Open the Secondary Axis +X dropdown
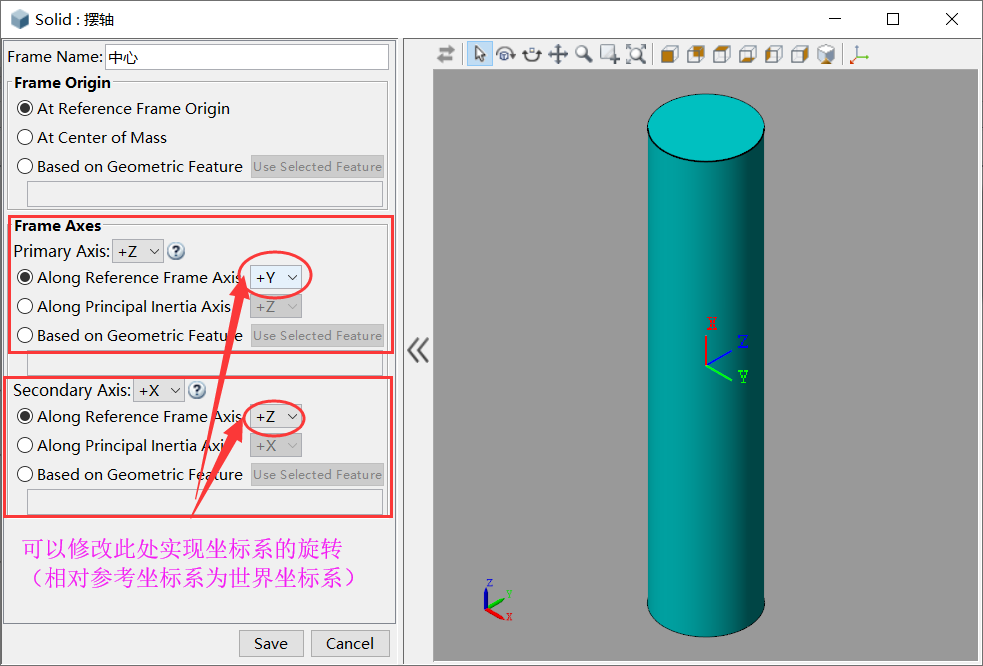This screenshot has width=983, height=666. tap(158, 390)
